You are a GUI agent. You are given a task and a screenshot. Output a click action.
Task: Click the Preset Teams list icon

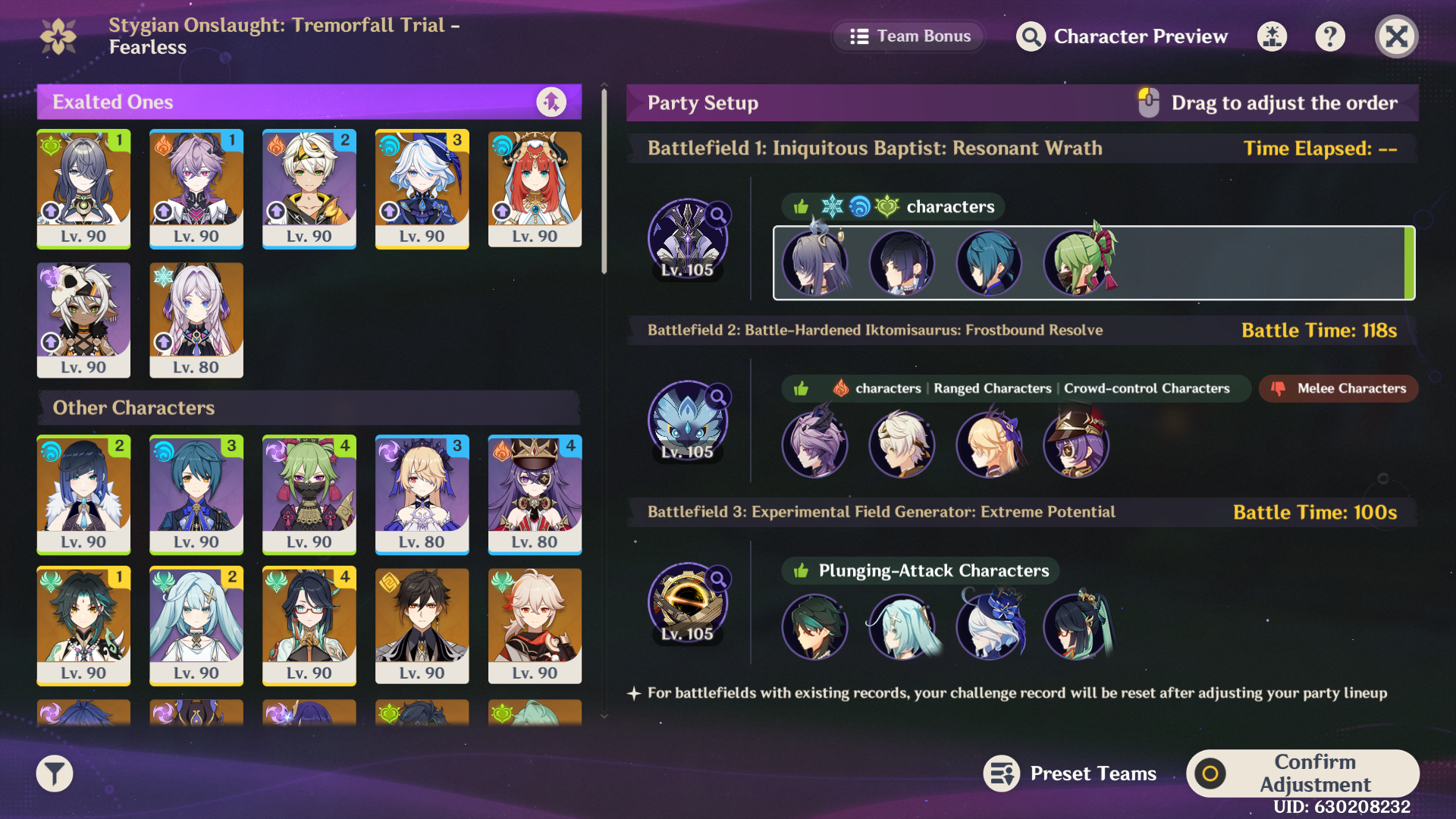[x=1002, y=773]
